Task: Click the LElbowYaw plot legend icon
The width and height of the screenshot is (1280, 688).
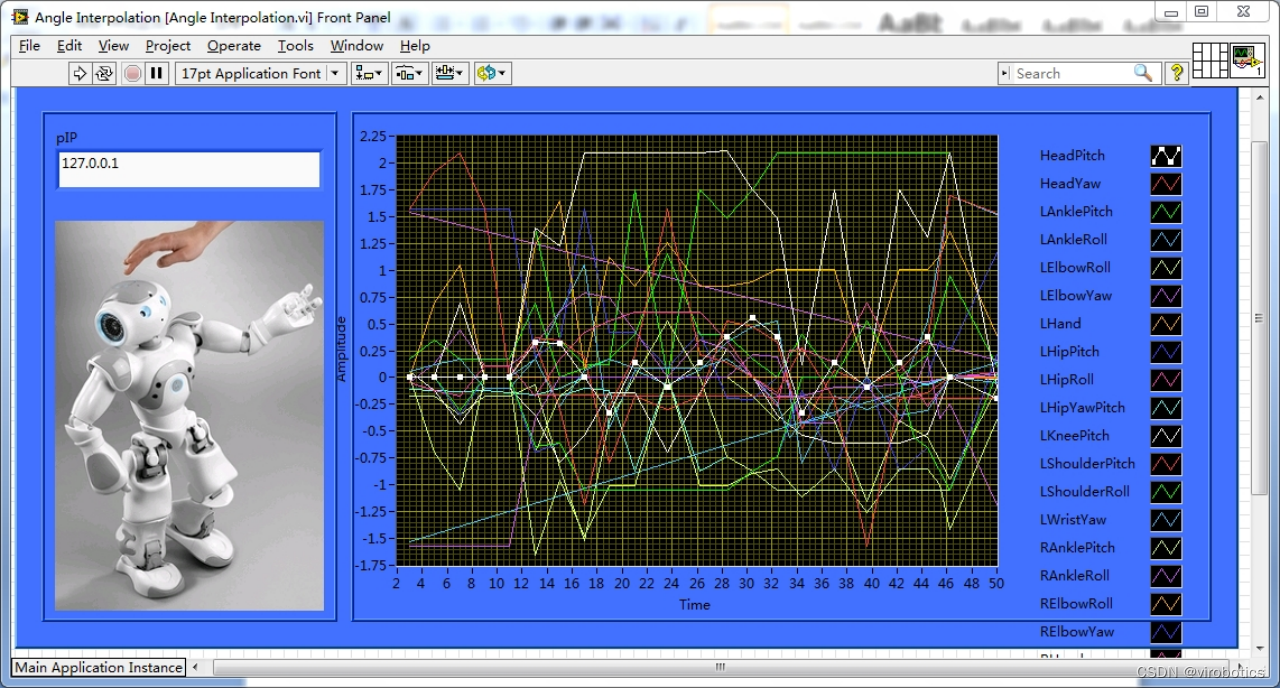Action: (1165, 296)
